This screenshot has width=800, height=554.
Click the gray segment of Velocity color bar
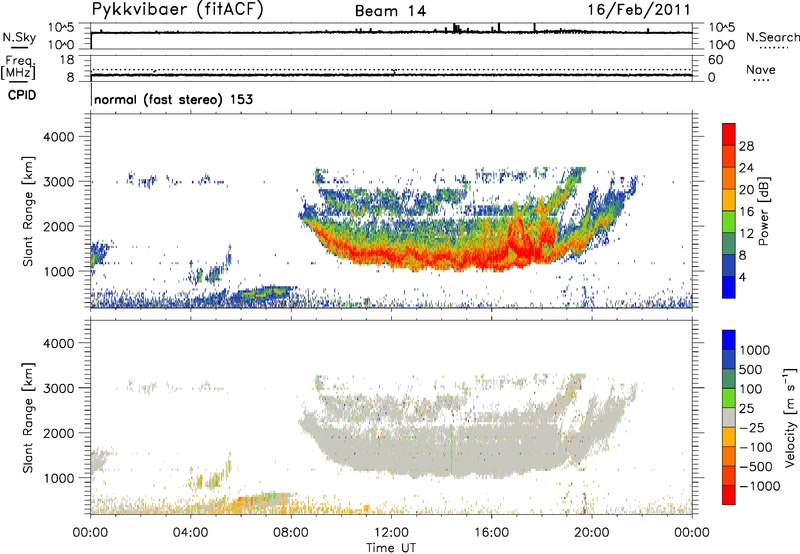(729, 418)
